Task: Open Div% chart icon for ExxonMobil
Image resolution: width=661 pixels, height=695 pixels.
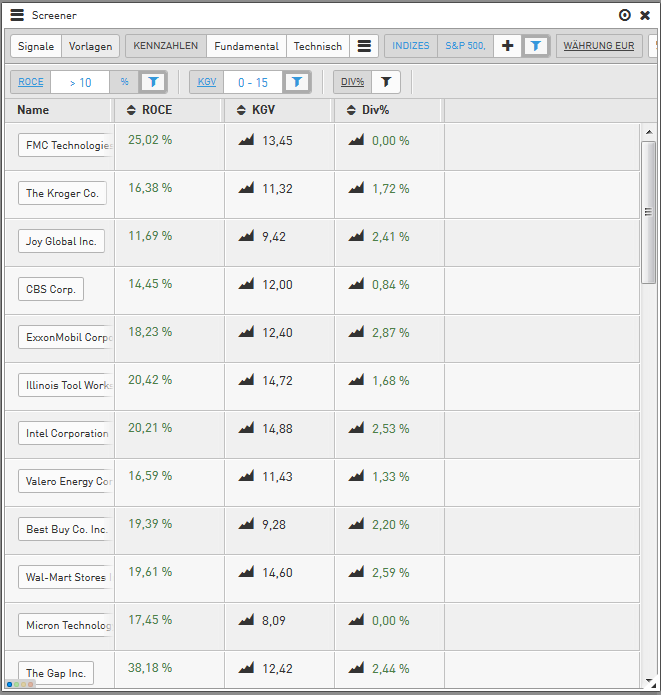Action: pos(356,332)
